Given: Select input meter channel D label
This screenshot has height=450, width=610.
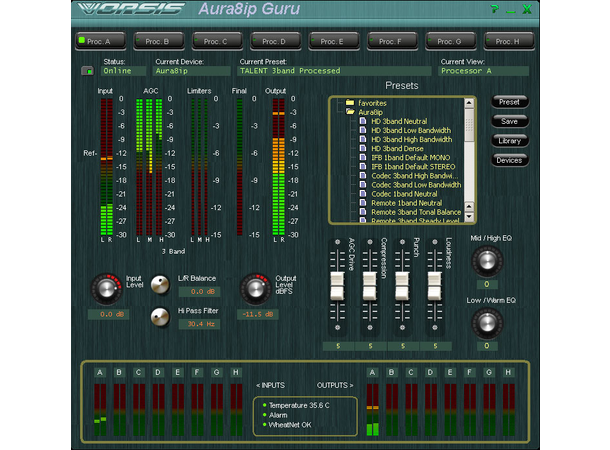Looking at the screenshot, I should point(158,373).
